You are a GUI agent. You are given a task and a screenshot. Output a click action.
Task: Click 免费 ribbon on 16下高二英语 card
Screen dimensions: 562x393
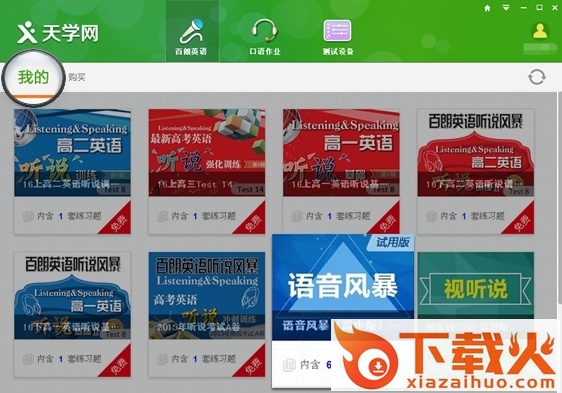click(x=522, y=222)
